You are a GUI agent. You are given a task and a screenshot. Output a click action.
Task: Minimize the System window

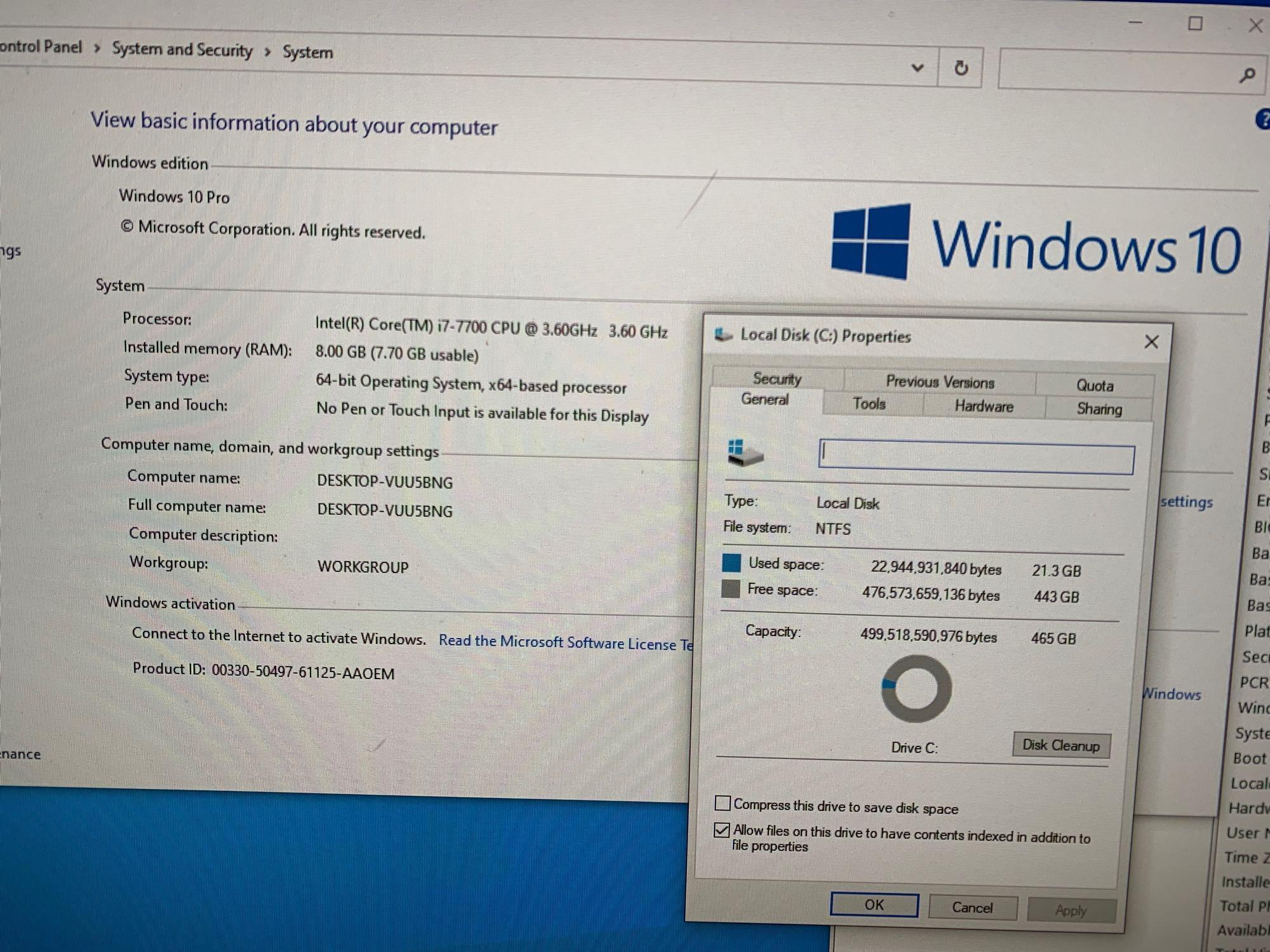click(1135, 23)
